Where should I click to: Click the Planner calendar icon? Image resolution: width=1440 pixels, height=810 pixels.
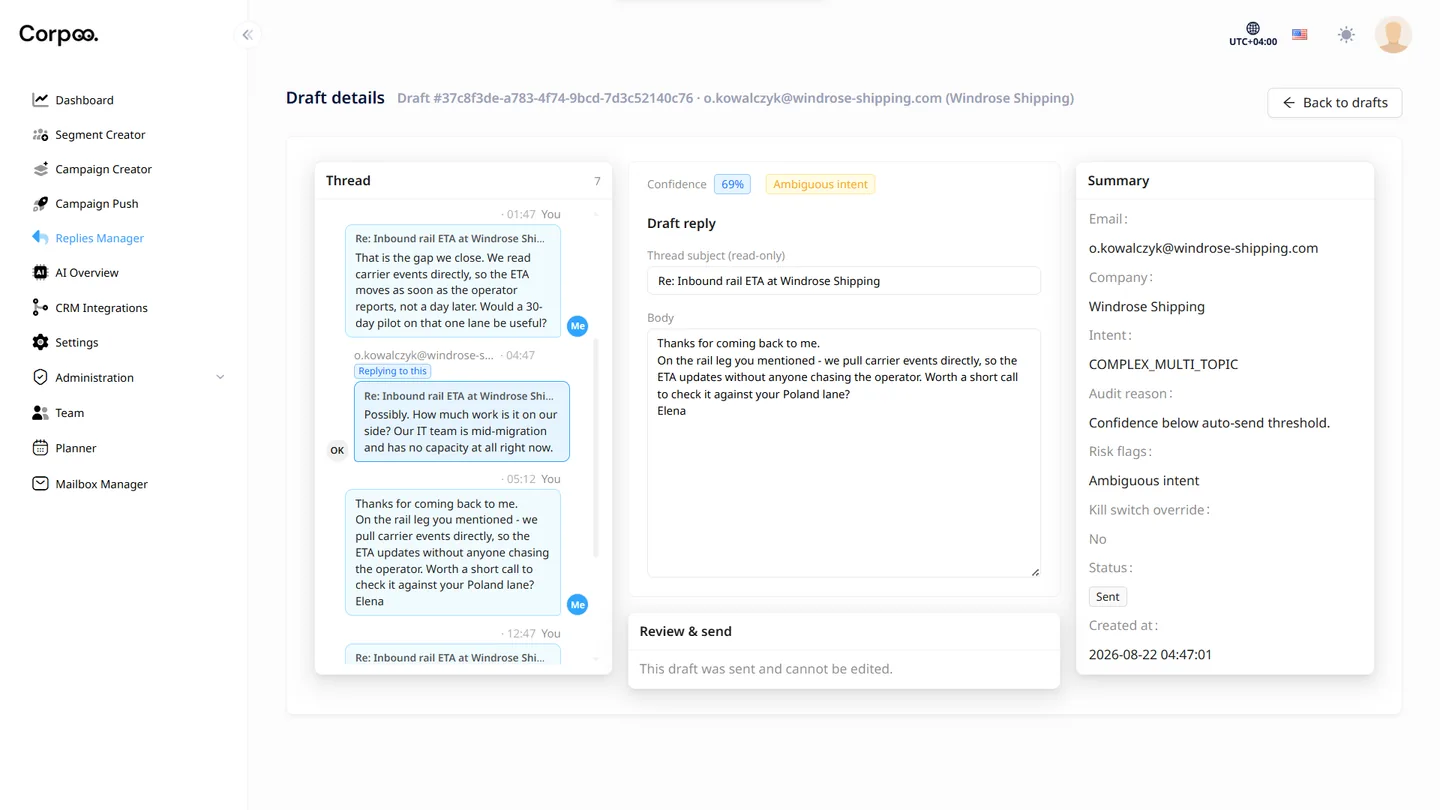pyautogui.click(x=40, y=448)
